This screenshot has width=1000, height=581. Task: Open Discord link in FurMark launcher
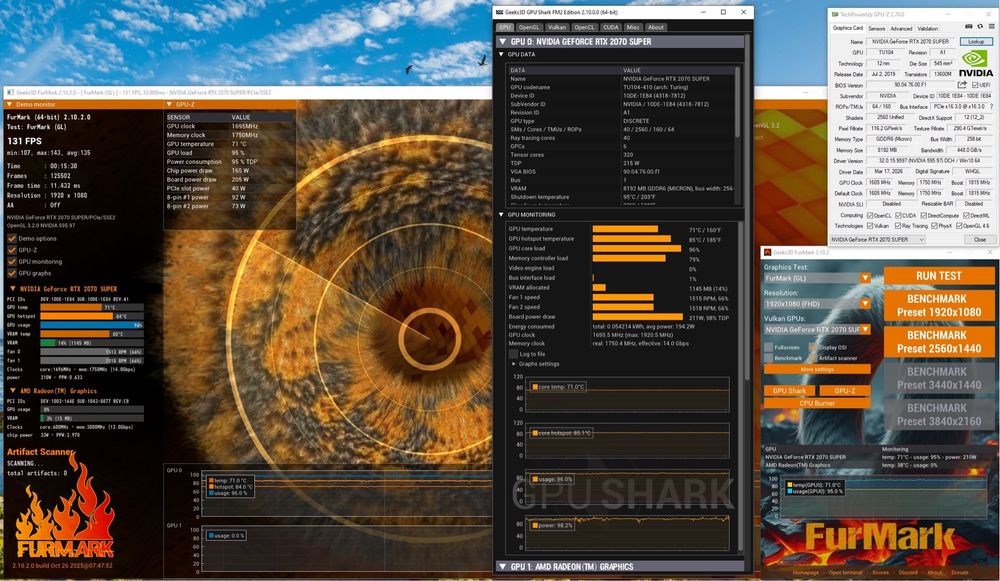point(908,573)
